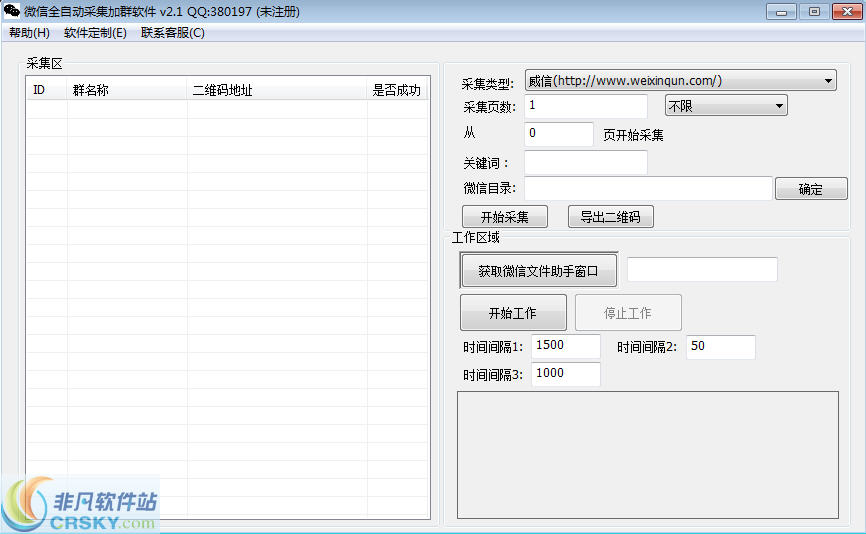
Task: Click the 关键词 input field
Action: click(x=585, y=162)
